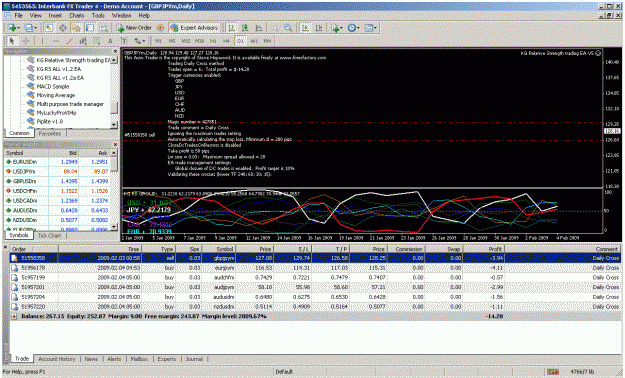Select Moving Average expert in Navigator
Viewport: 625px width, 378px height.
coord(56,95)
